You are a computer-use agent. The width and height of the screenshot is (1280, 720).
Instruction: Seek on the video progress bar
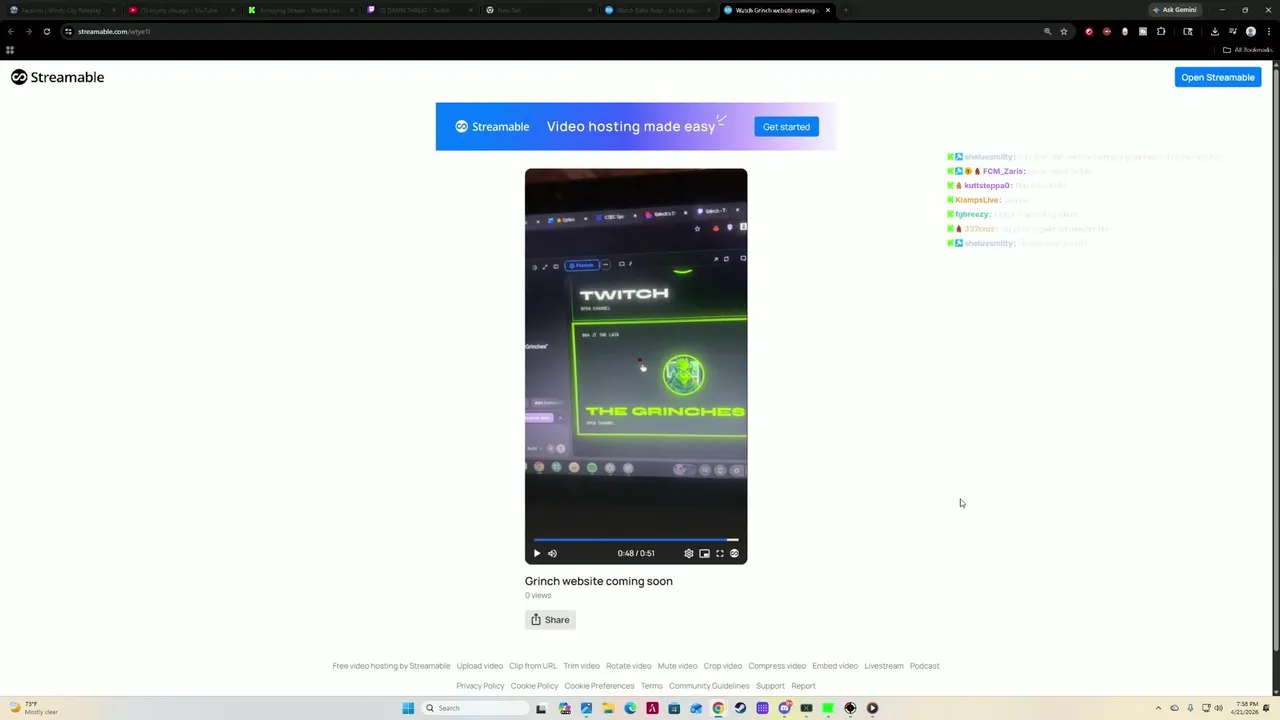[x=636, y=540]
